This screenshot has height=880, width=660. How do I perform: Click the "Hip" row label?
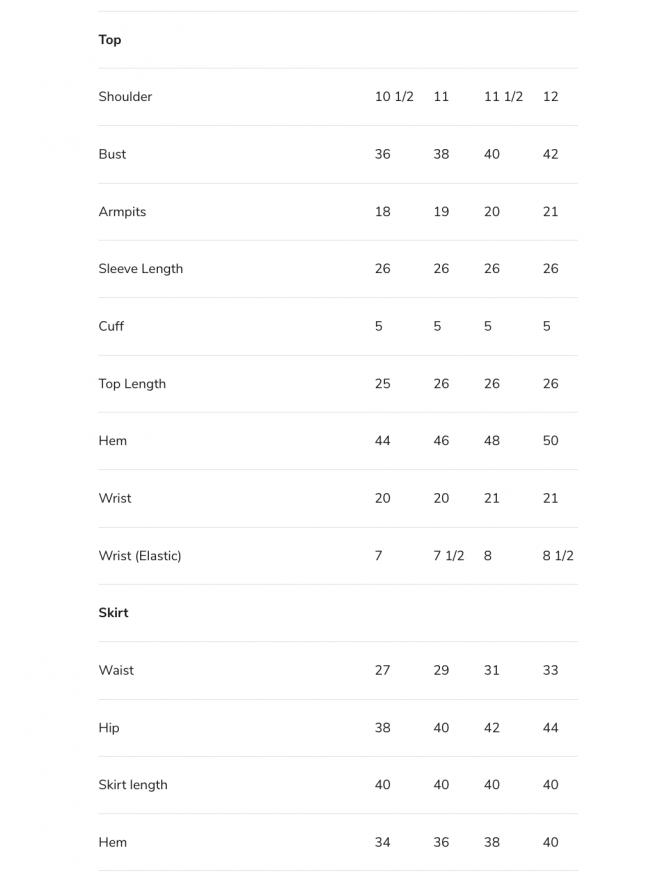point(109,728)
